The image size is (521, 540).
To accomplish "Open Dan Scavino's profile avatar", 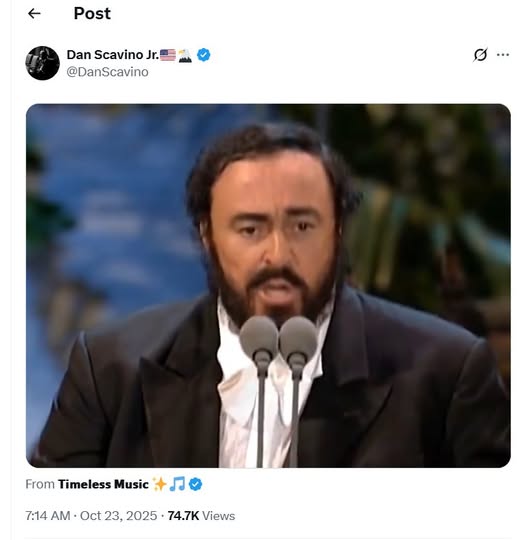I will [x=42, y=63].
